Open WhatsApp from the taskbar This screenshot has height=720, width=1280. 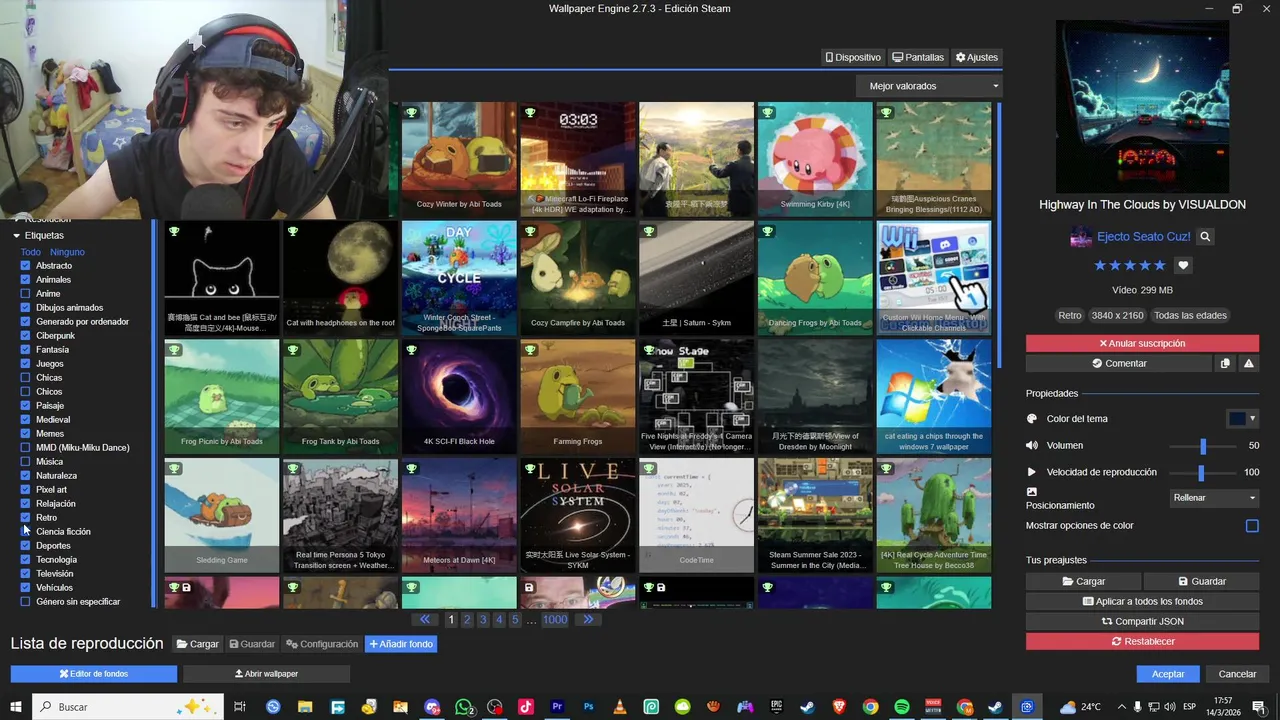[464, 707]
